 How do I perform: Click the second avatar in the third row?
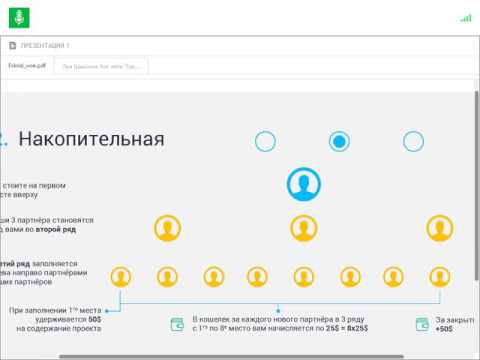pyautogui.click(x=167, y=276)
